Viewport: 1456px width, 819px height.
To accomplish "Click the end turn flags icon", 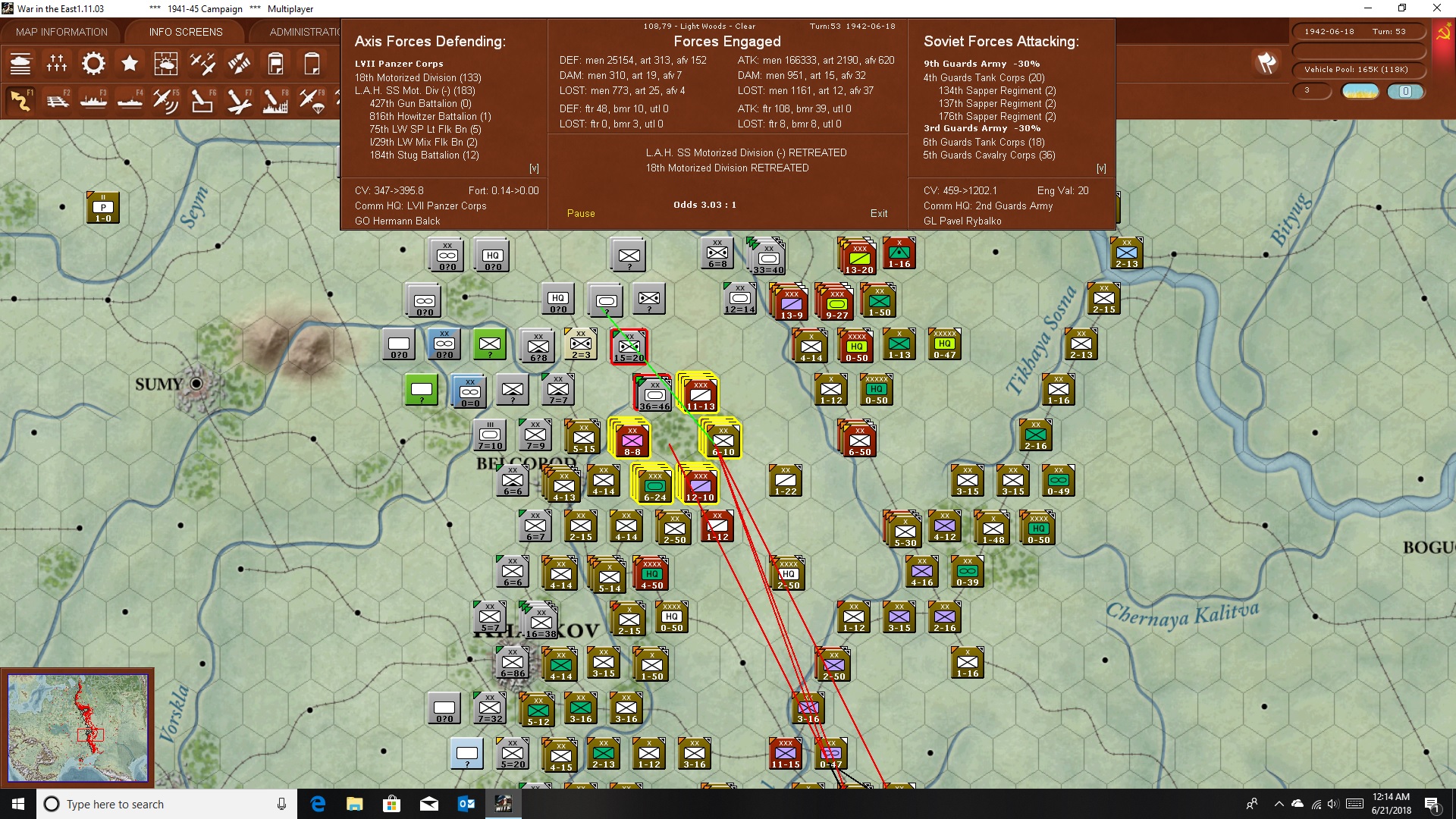I will (1266, 63).
